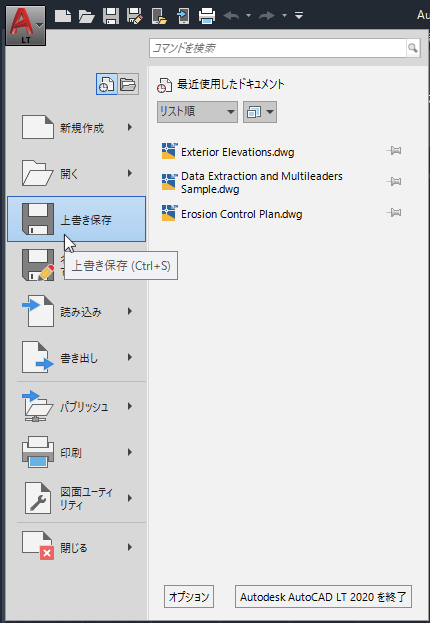This screenshot has width=430, height=623.
Task: Click DWG file icon of Exterior Elevations
Action: point(169,151)
